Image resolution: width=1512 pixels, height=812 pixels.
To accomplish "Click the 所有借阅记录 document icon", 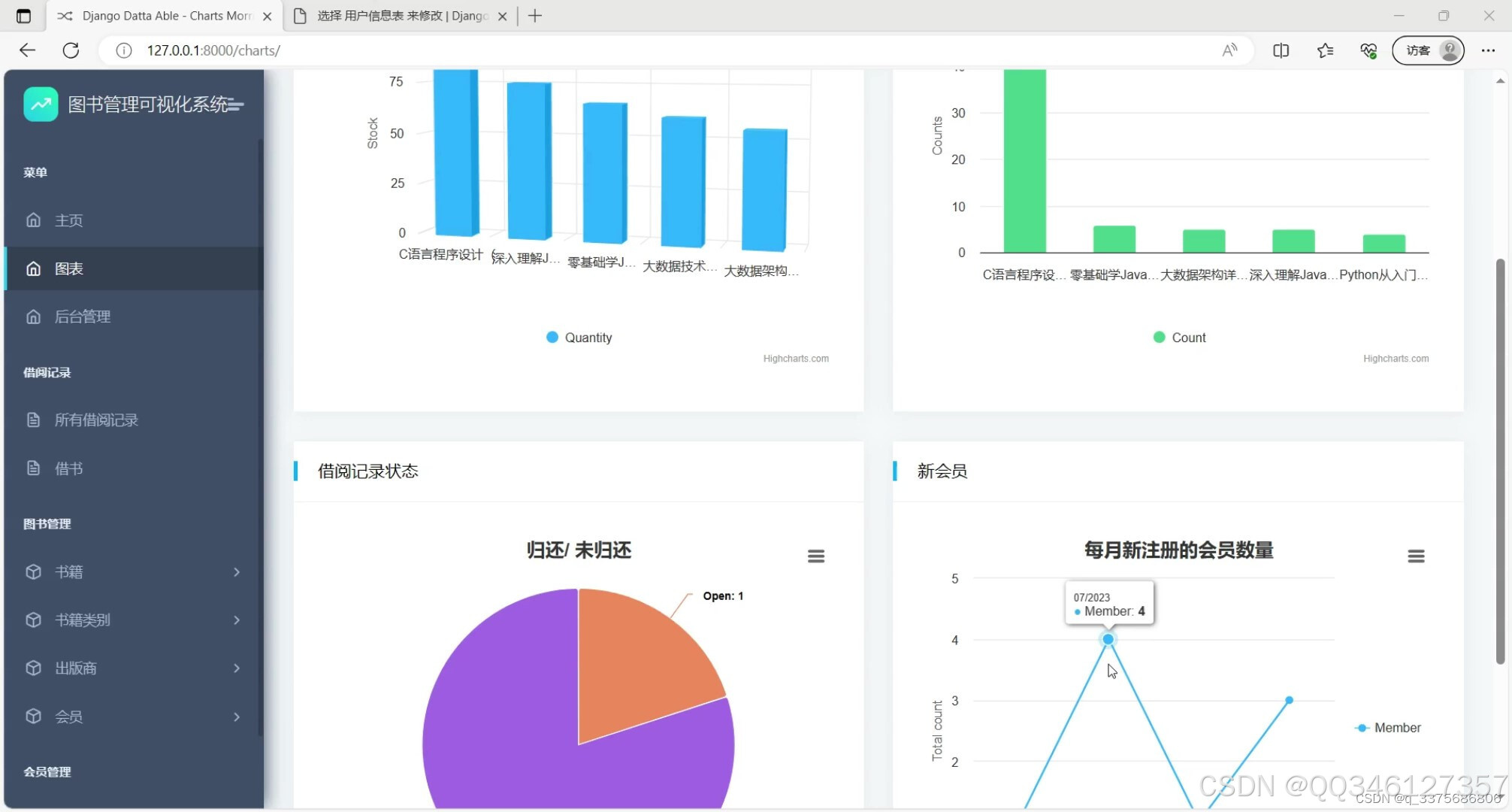I will pyautogui.click(x=34, y=420).
